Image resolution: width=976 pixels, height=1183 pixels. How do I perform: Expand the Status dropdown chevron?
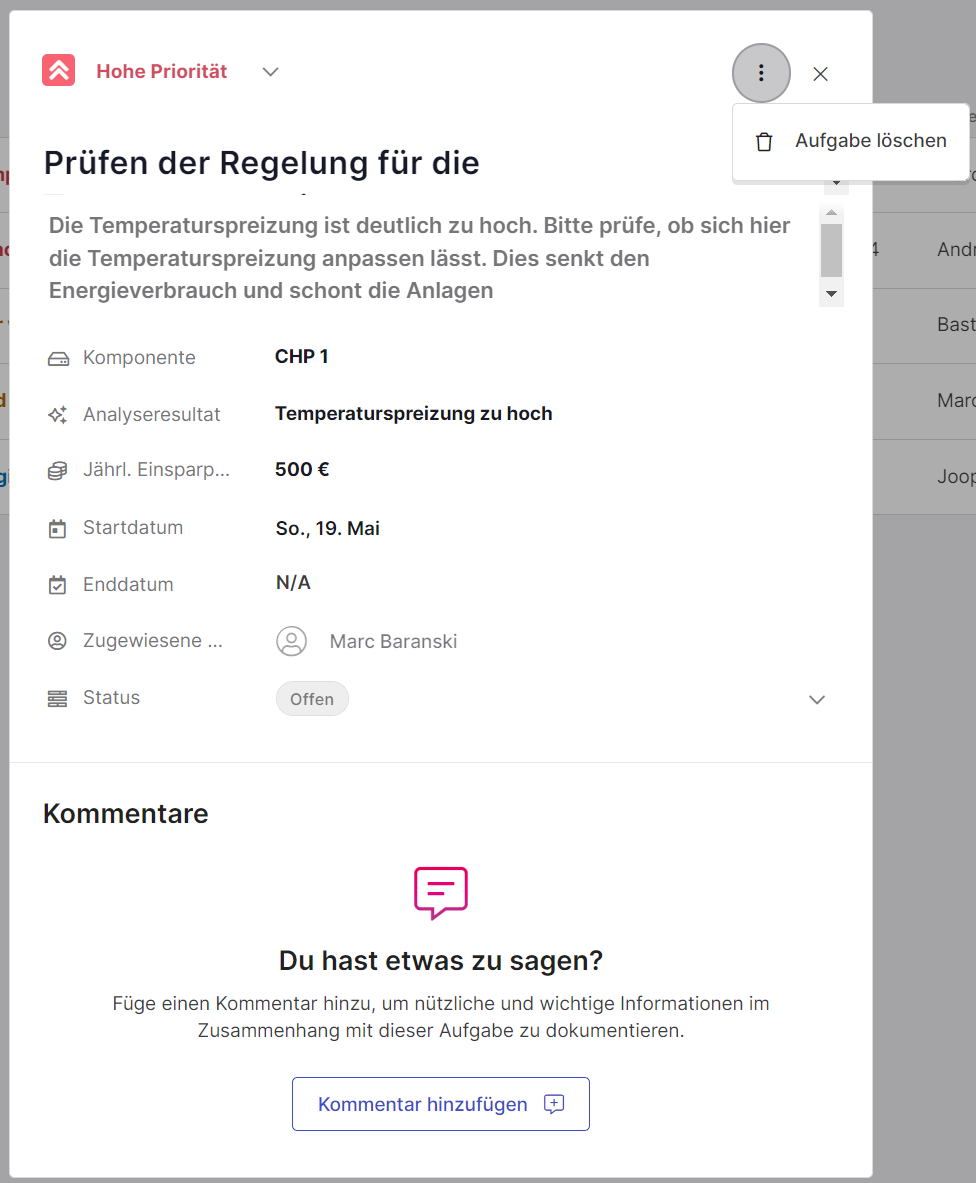pos(817,699)
